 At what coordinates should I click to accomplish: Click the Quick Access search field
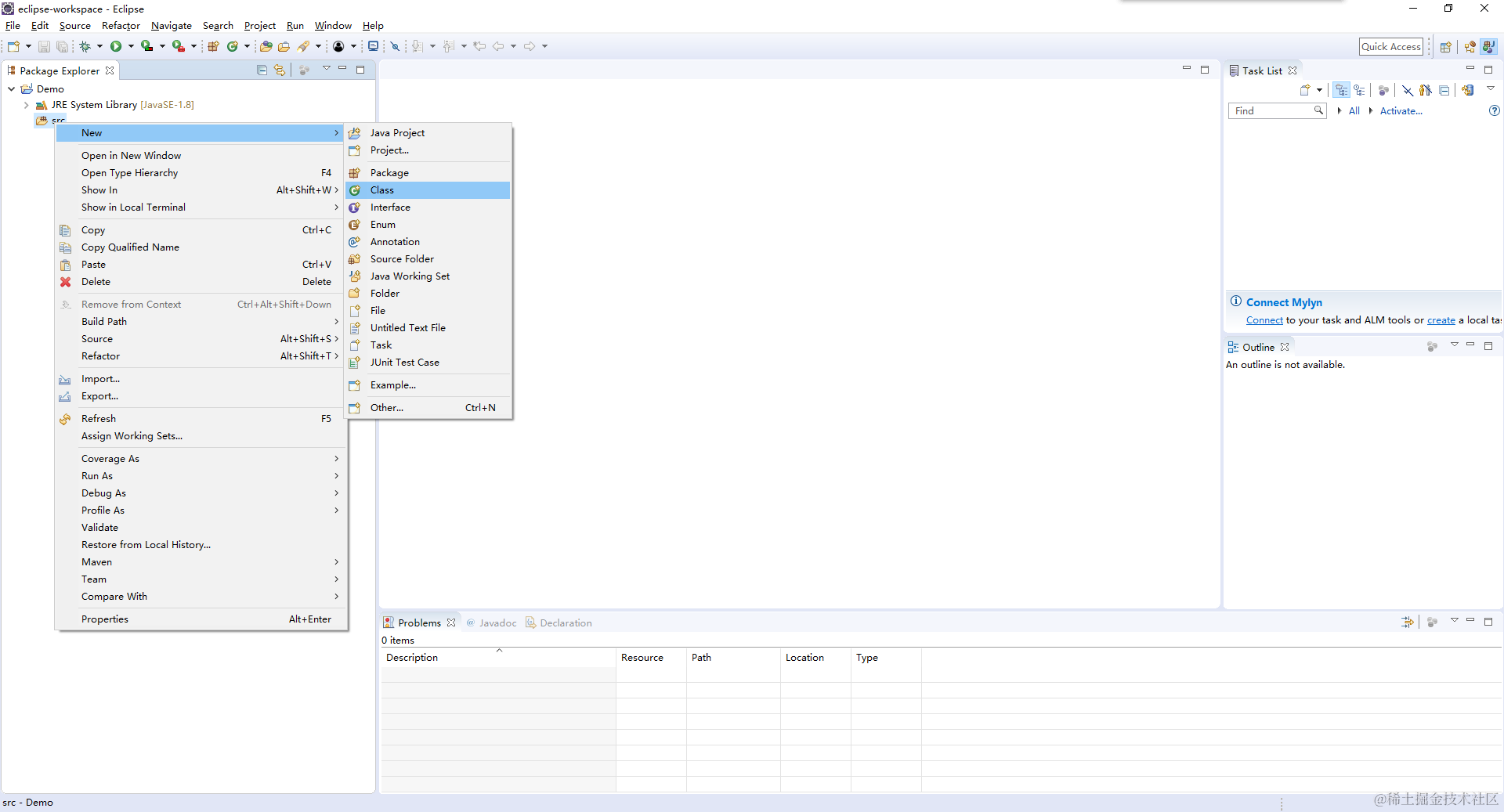[x=1390, y=47]
